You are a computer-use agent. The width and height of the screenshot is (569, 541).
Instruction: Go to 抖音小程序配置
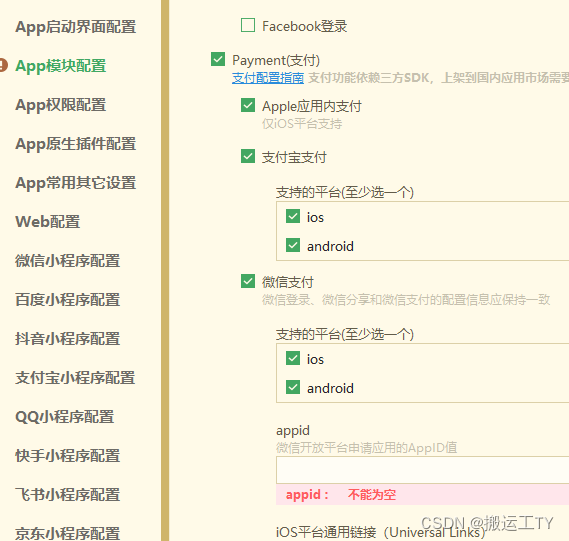(67, 339)
